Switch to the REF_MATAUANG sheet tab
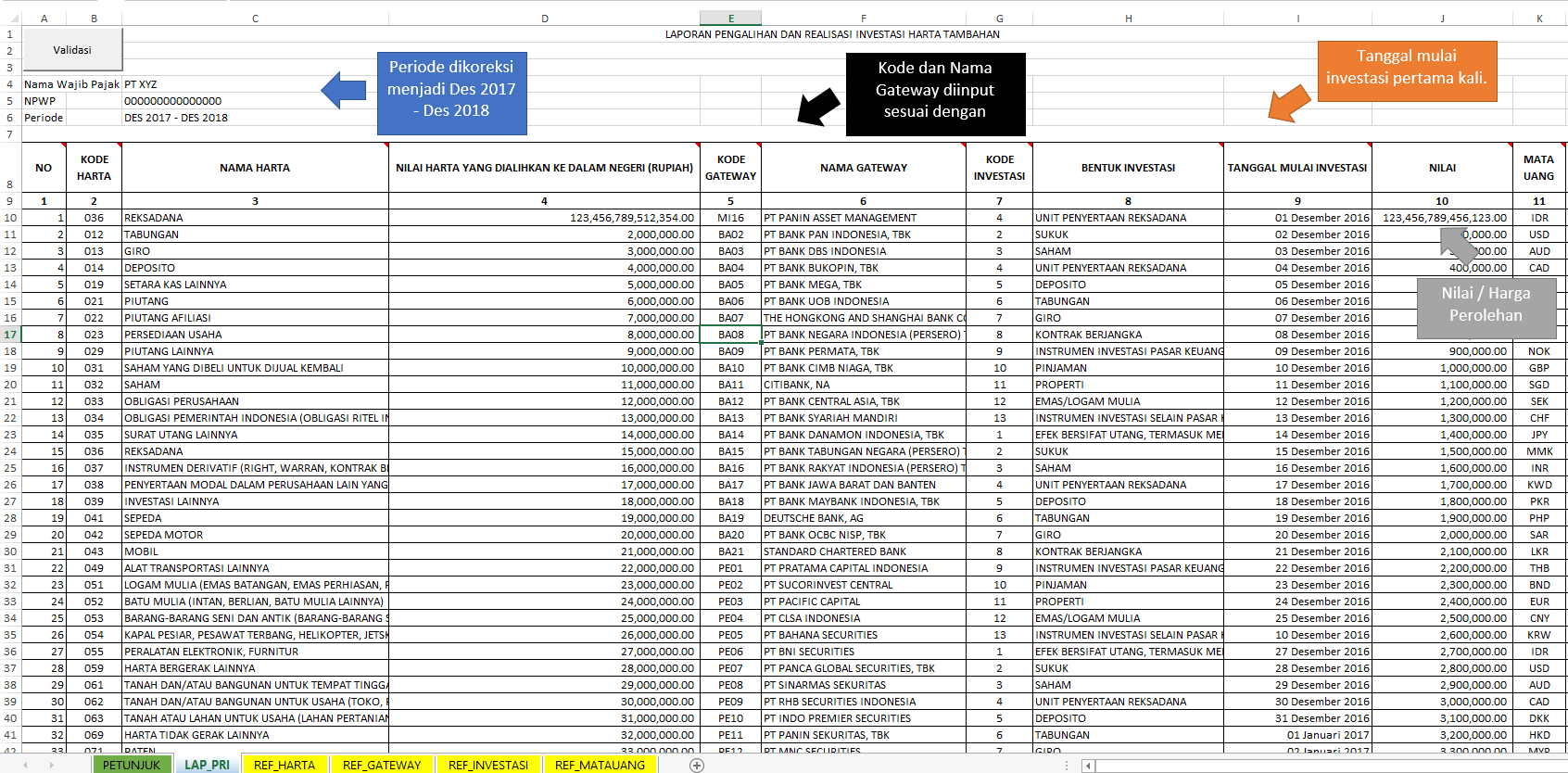 click(600, 765)
